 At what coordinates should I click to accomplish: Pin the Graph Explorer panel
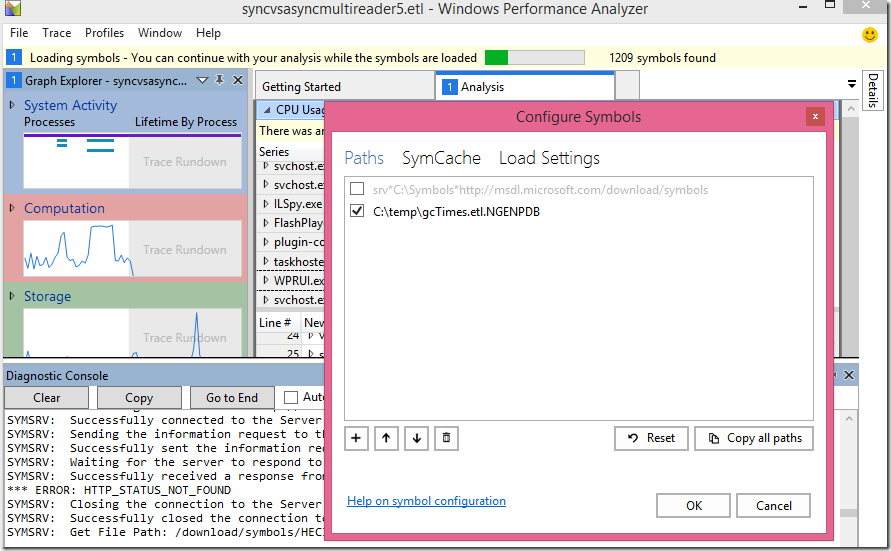click(x=220, y=80)
